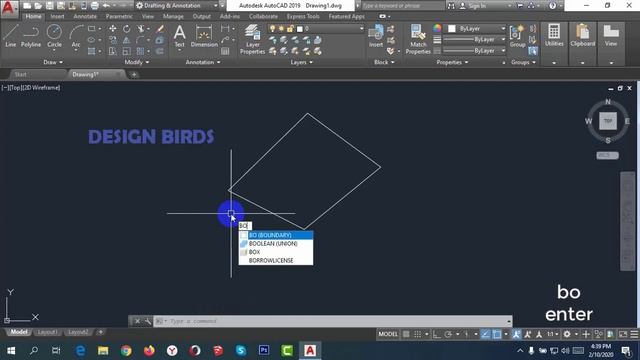Click the object color wheel swatch
The width and height of the screenshot is (640, 360).
pyautogui.click(x=437, y=28)
